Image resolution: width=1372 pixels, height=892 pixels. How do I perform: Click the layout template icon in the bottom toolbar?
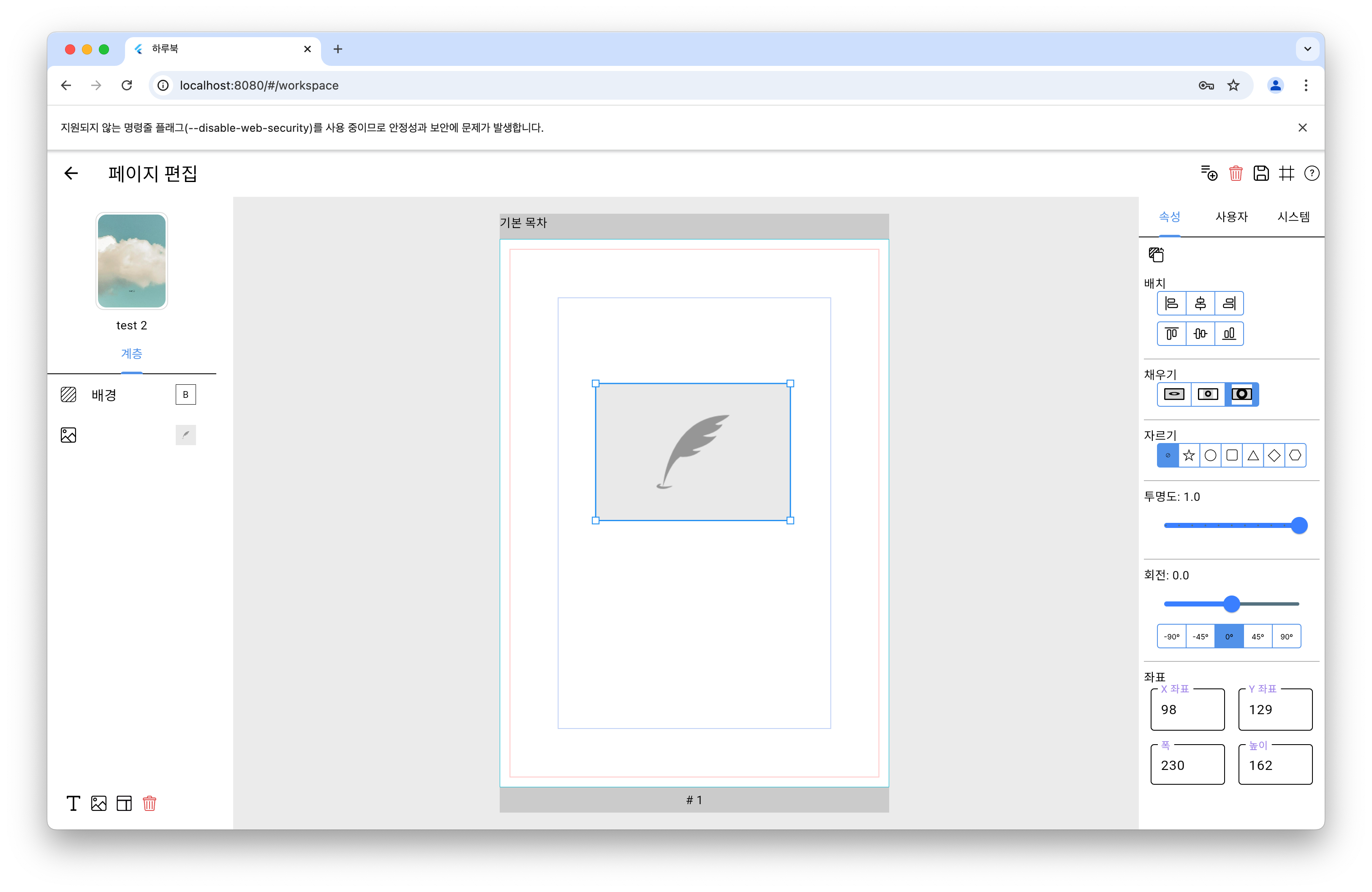124,803
